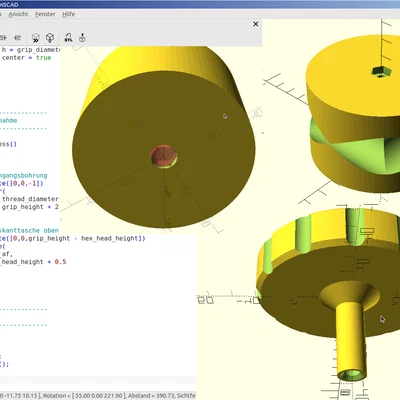Click the 'Rotation' status bar readout
This screenshot has width=400, height=400.
pyautogui.click(x=84, y=396)
